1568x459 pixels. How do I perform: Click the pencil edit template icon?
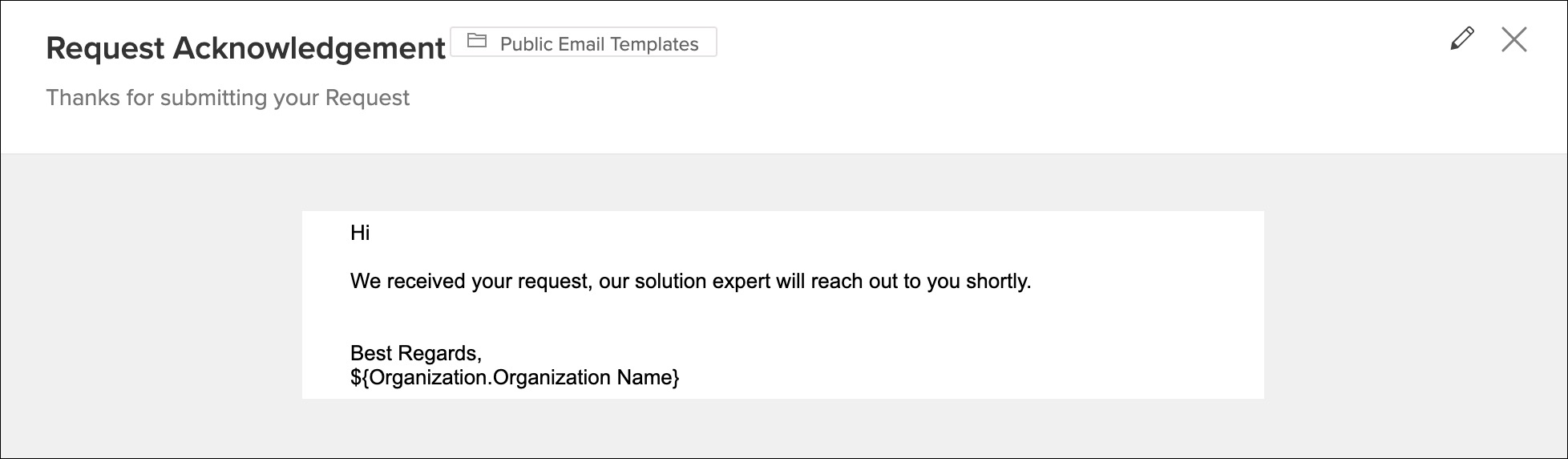pyautogui.click(x=1461, y=39)
